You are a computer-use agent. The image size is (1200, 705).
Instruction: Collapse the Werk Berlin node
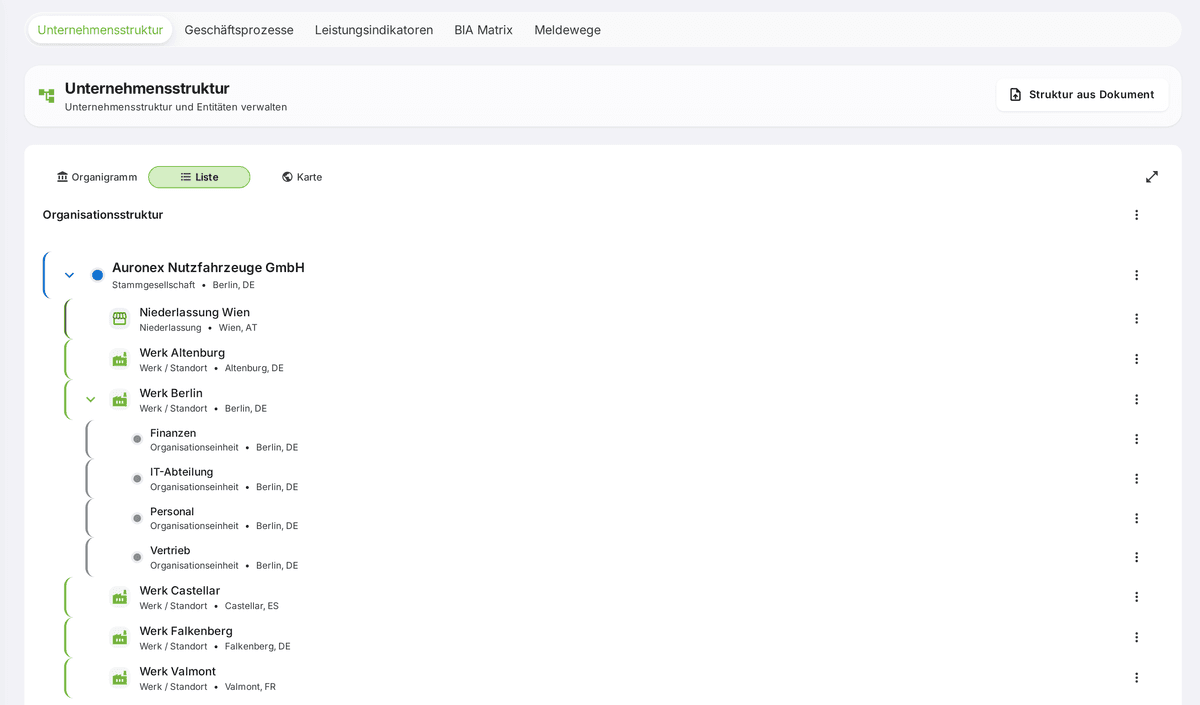[91, 399]
